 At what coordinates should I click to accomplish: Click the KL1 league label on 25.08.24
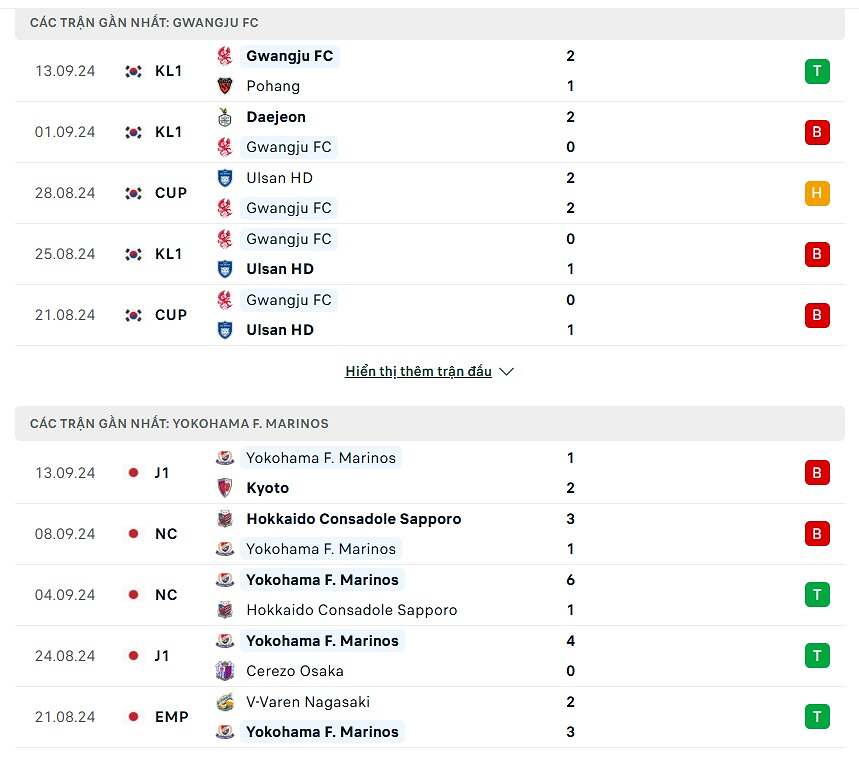point(168,254)
